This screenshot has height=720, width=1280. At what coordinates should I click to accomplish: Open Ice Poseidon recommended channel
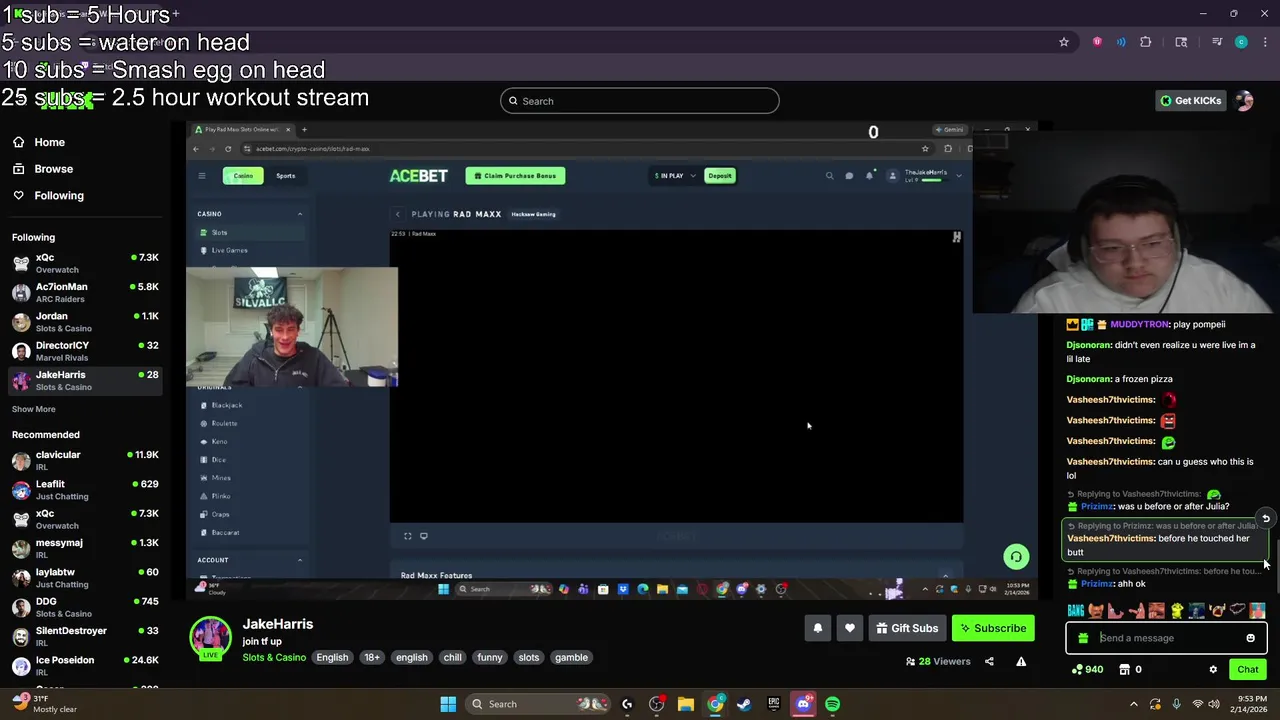[84, 666]
